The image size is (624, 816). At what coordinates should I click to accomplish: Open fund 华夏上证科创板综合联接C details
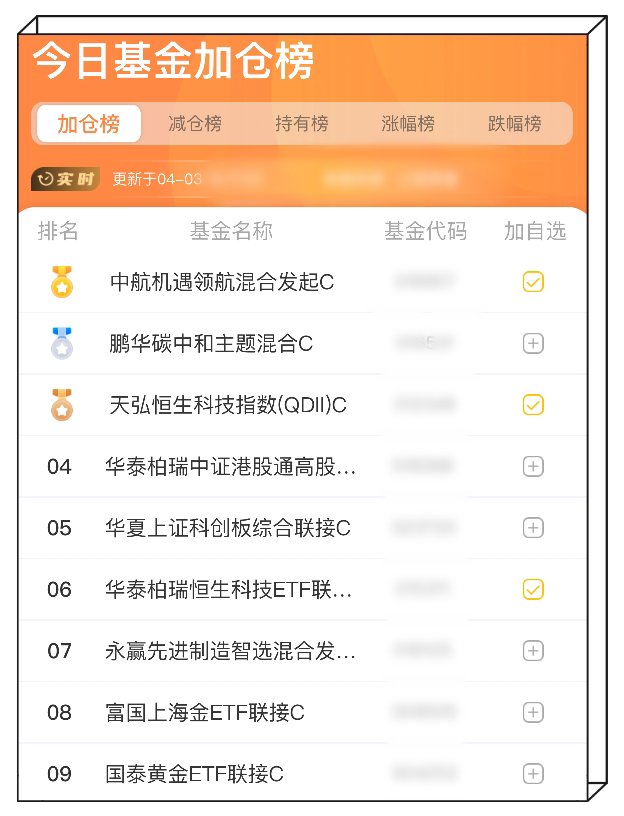(228, 528)
